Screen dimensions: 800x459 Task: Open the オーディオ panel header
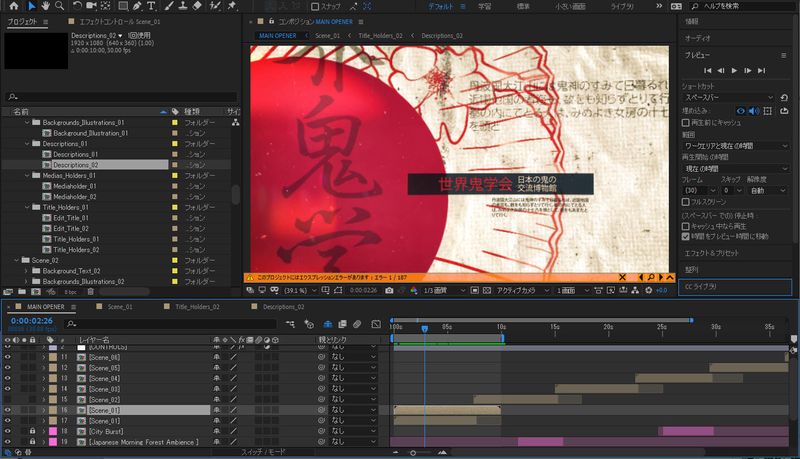697,37
